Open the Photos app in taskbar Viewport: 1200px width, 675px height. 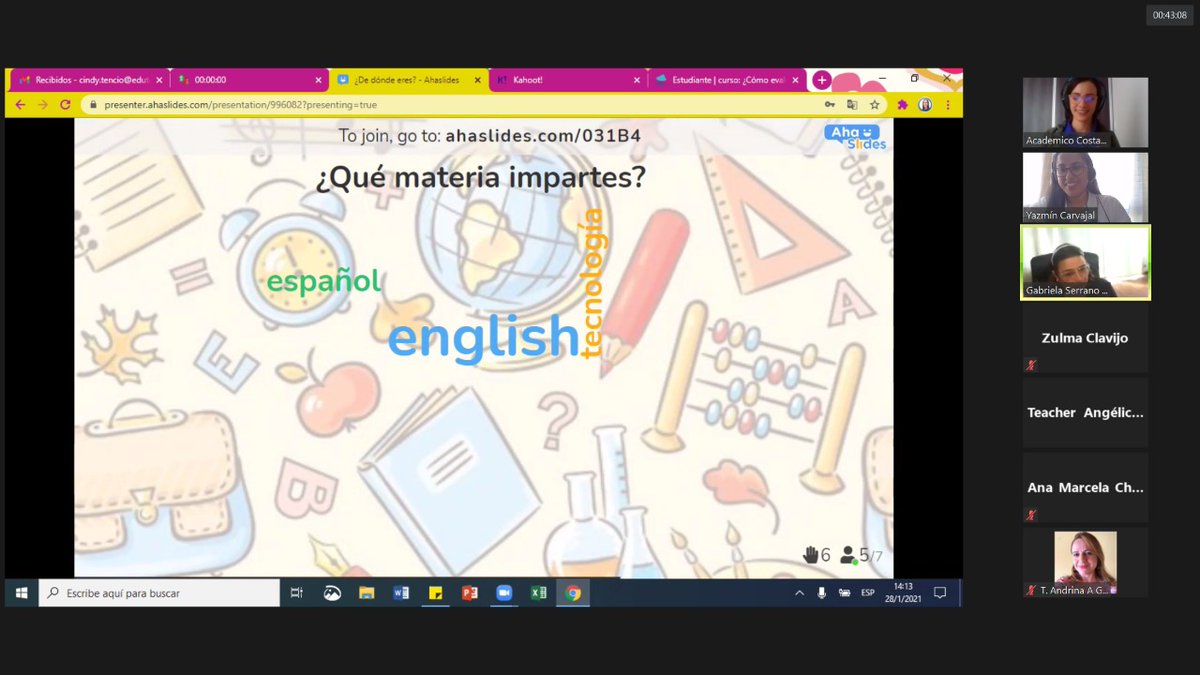(332, 593)
